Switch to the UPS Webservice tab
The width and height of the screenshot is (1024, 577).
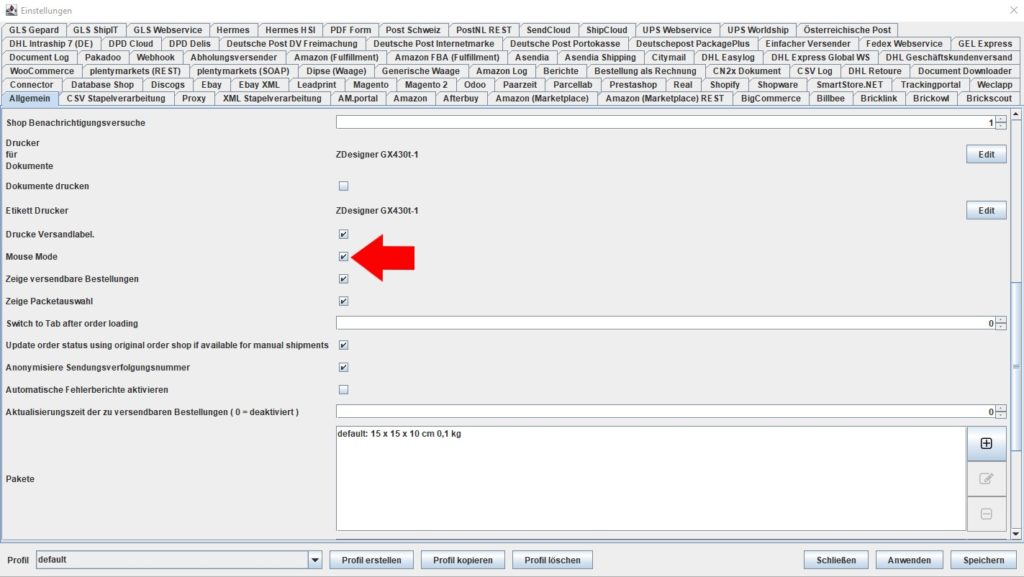677,30
